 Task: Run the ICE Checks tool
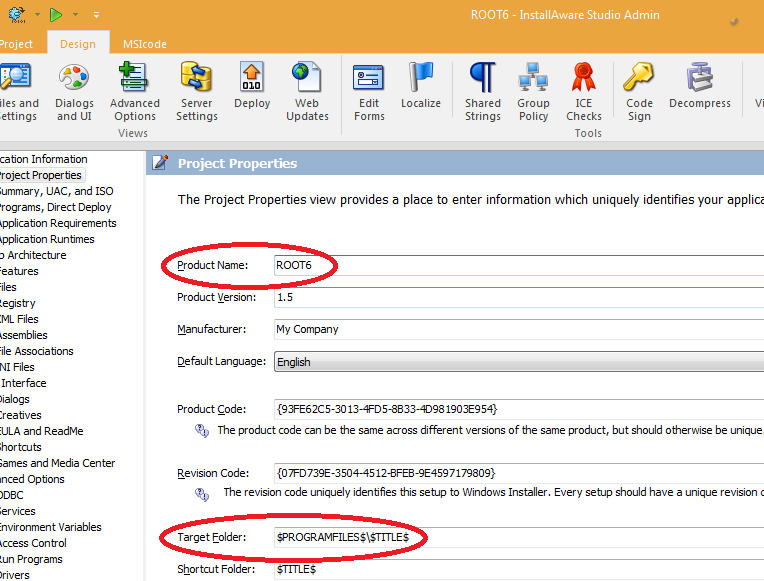583,92
